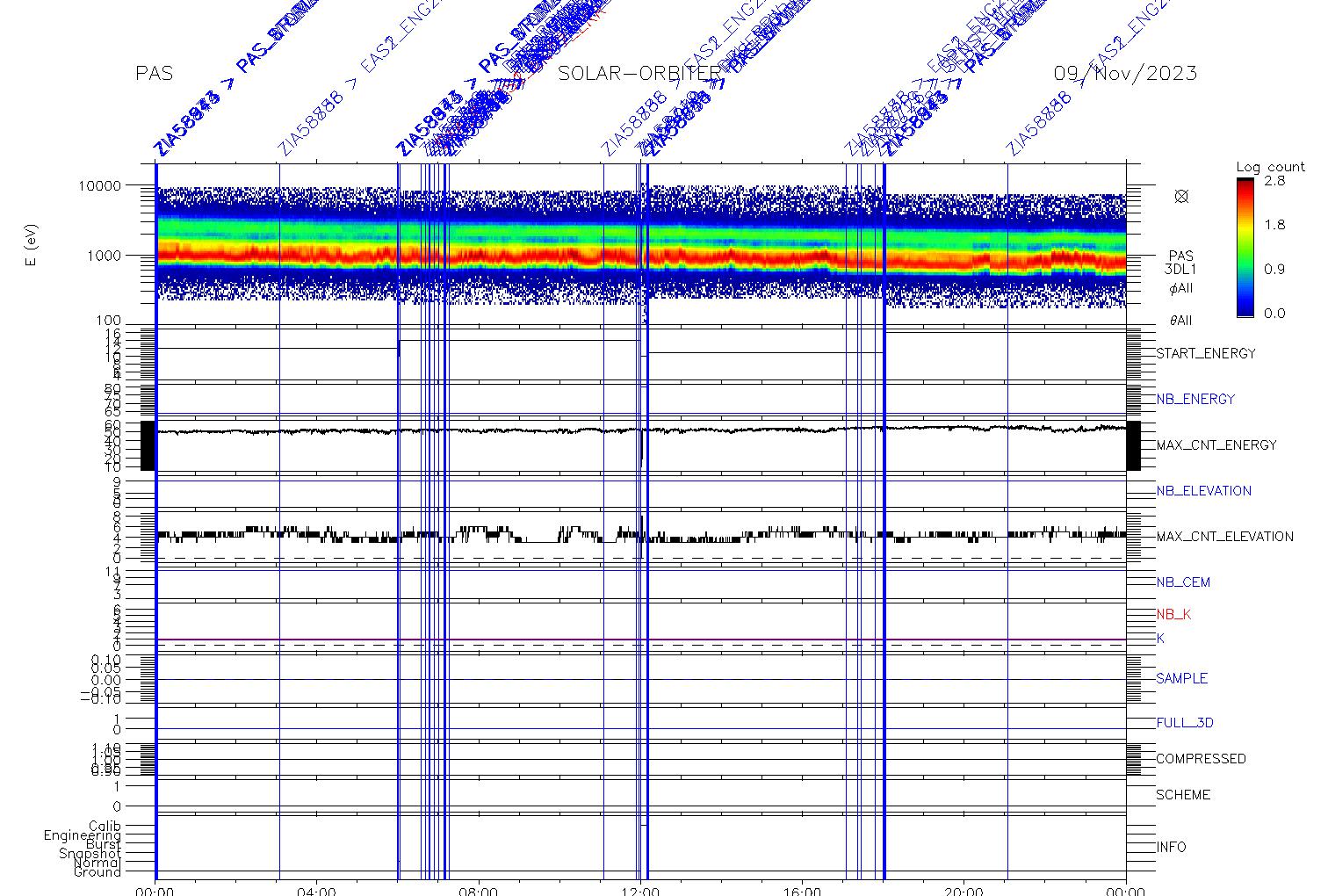Click the 09/Nov/2023 date label

point(1125,74)
